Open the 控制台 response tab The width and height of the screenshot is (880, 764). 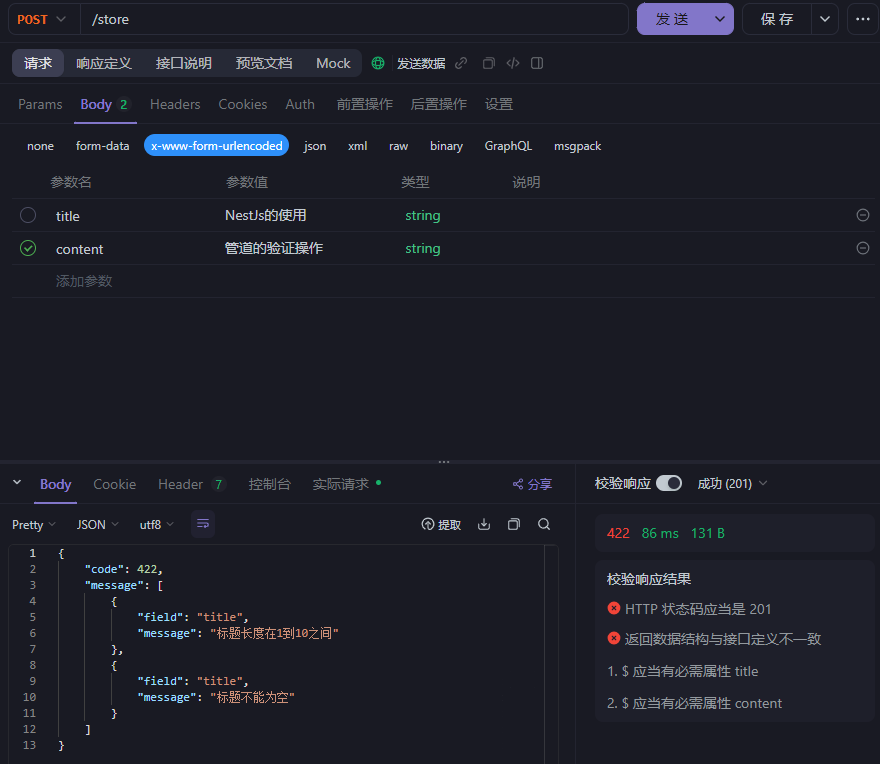269,484
